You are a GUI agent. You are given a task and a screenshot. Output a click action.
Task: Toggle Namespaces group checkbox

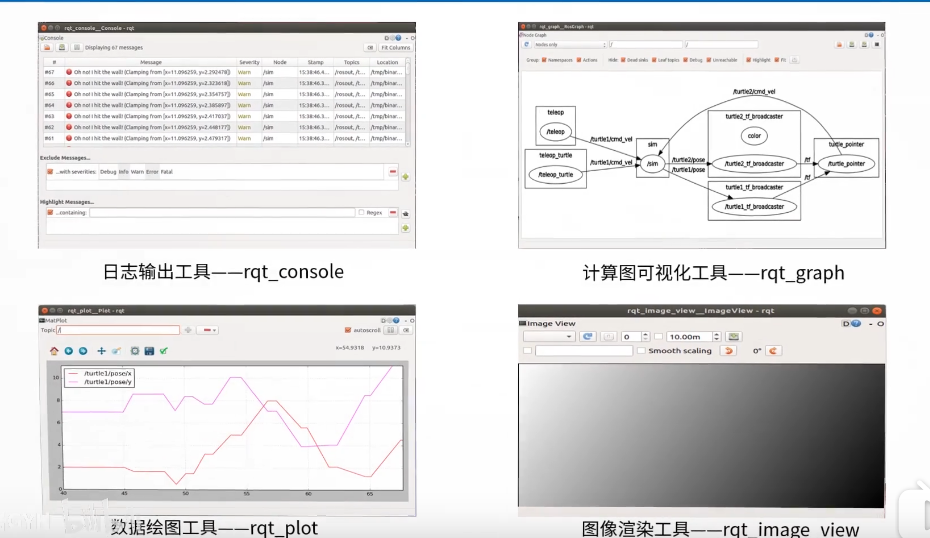click(x=544, y=60)
